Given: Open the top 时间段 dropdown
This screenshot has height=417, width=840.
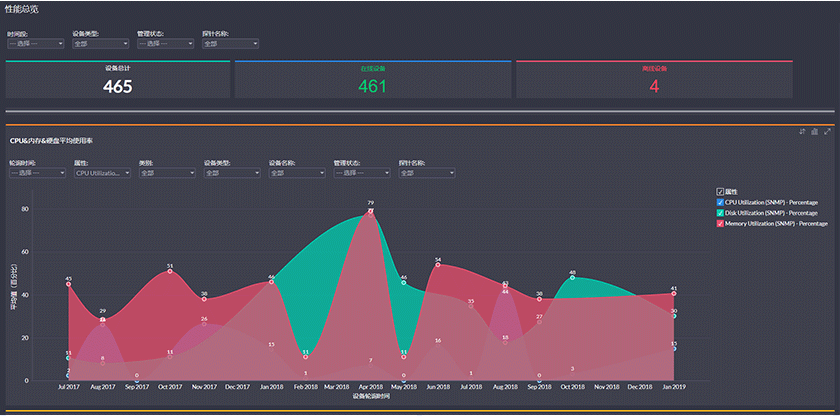Looking at the screenshot, I should tap(36, 44).
